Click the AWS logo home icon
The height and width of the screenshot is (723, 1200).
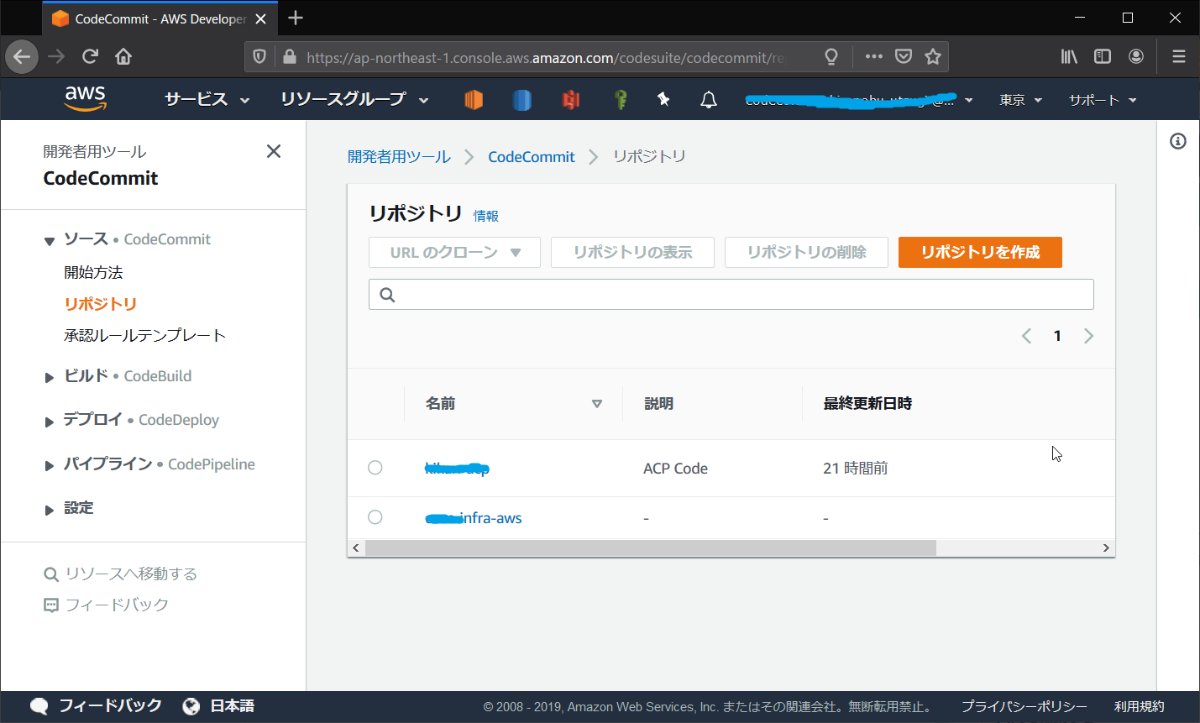point(86,98)
